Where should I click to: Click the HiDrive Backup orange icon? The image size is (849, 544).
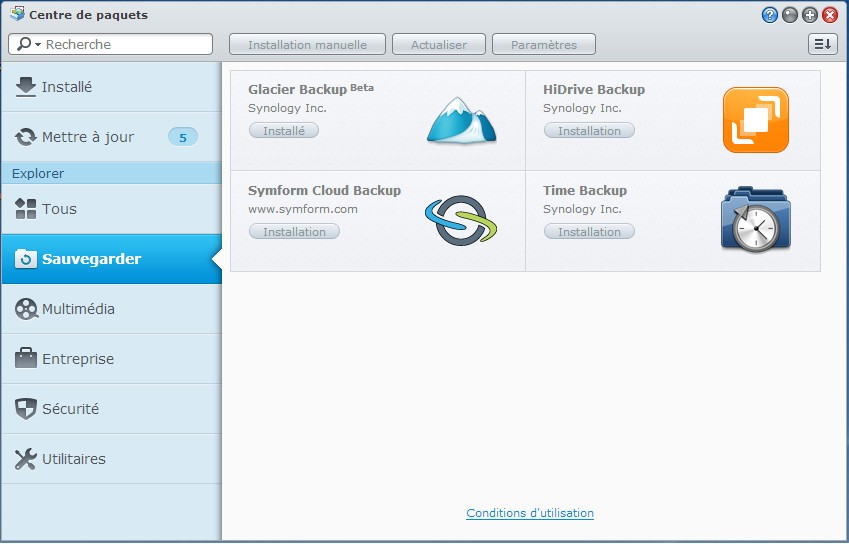(x=755, y=120)
